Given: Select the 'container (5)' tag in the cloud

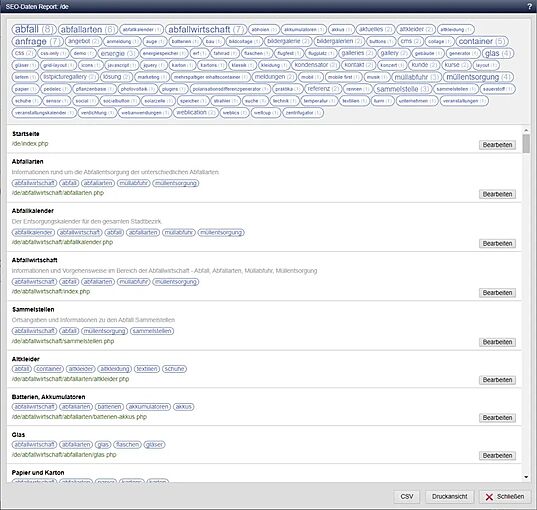Looking at the screenshot, I should click(x=482, y=41).
